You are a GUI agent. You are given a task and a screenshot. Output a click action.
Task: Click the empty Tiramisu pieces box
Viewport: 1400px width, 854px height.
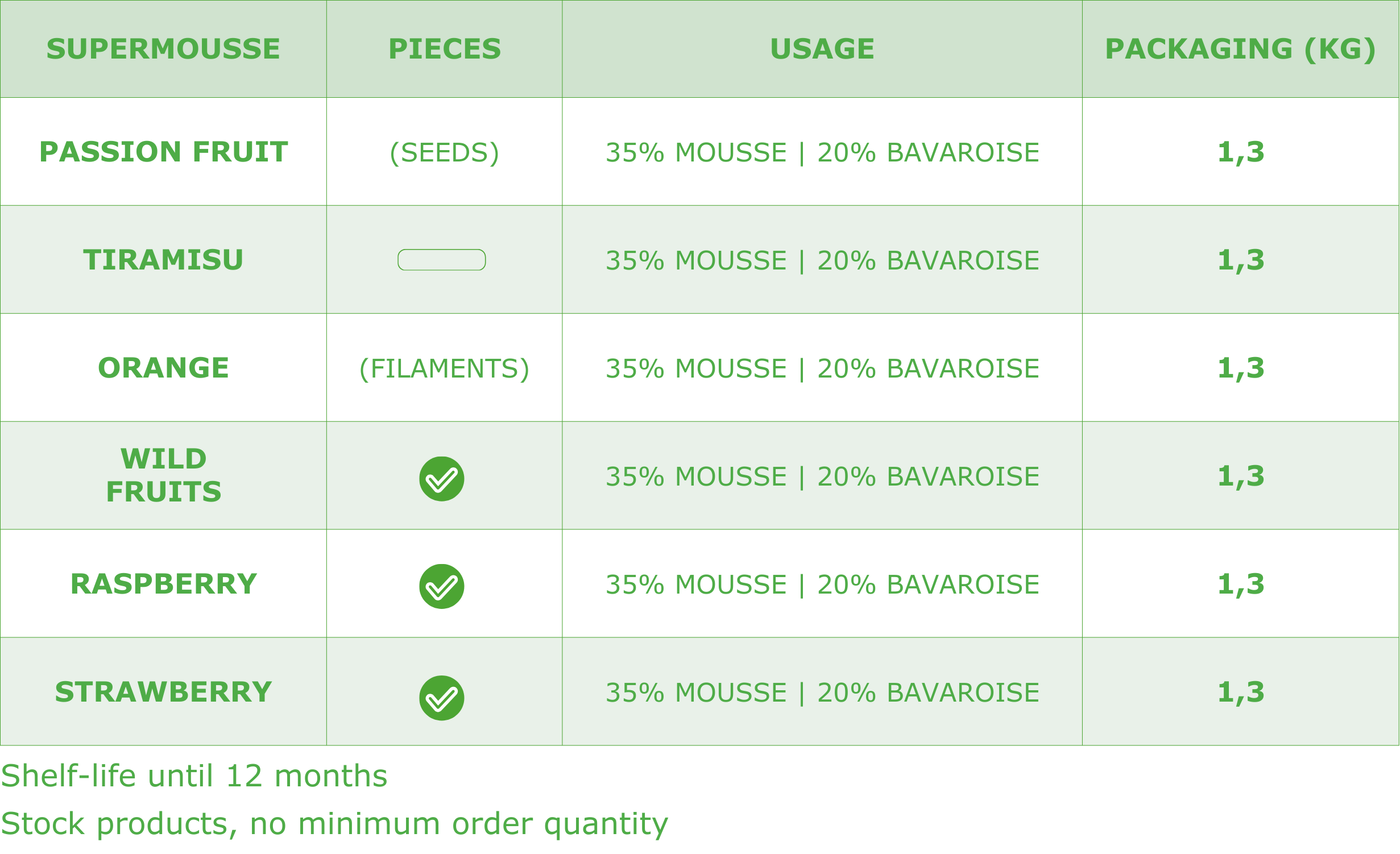pos(441,260)
